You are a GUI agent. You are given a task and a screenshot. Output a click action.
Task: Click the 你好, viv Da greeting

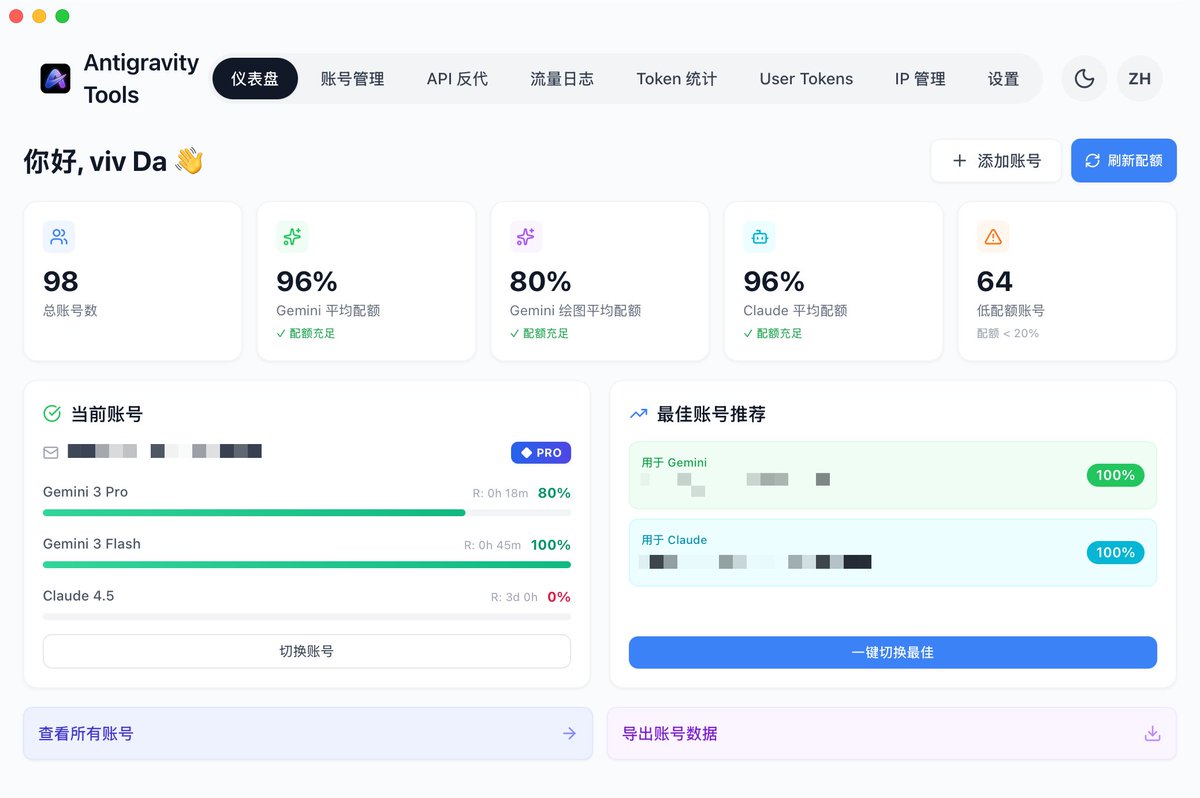pos(113,161)
